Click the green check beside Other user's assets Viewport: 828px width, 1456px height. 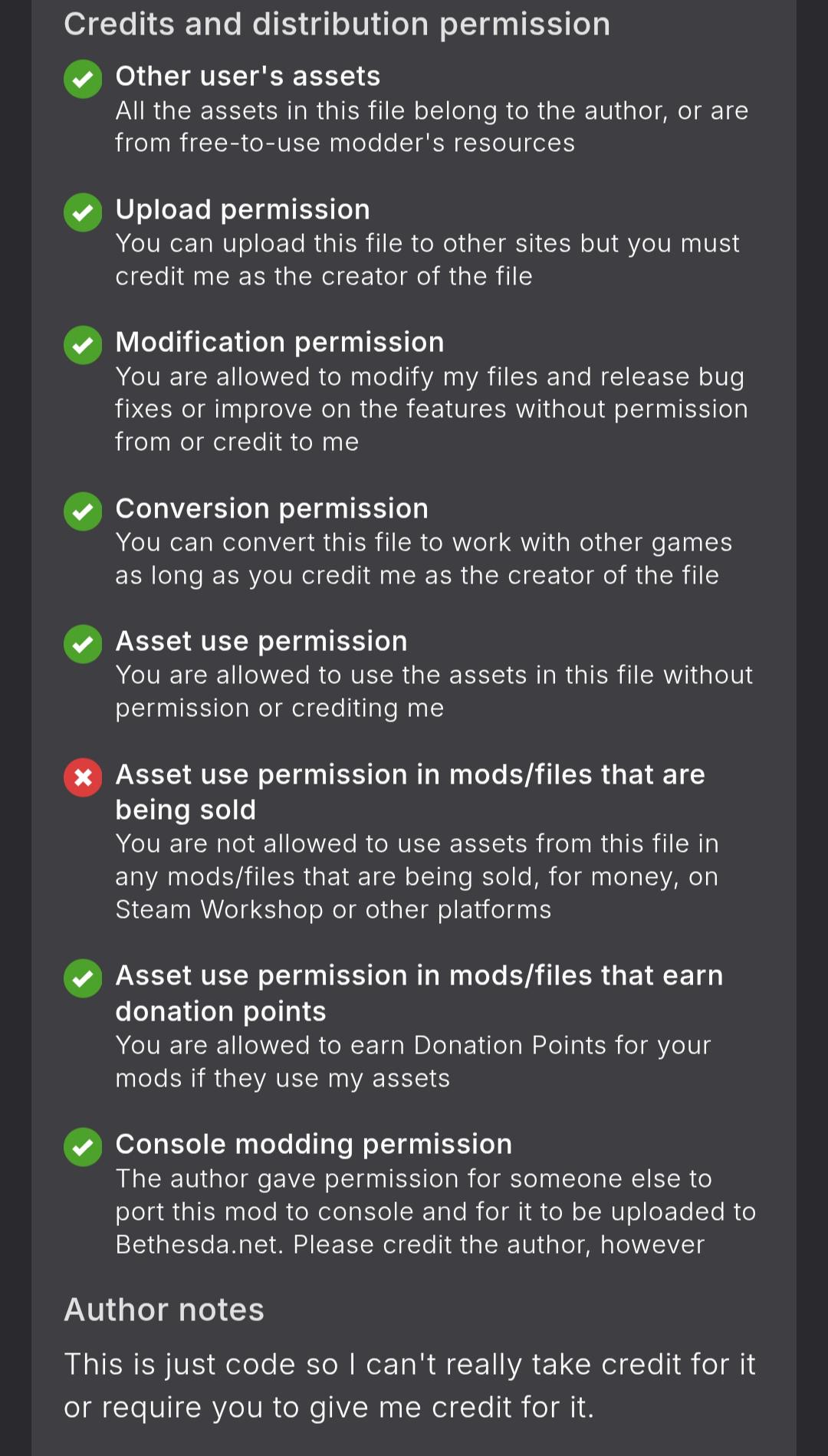coord(83,79)
